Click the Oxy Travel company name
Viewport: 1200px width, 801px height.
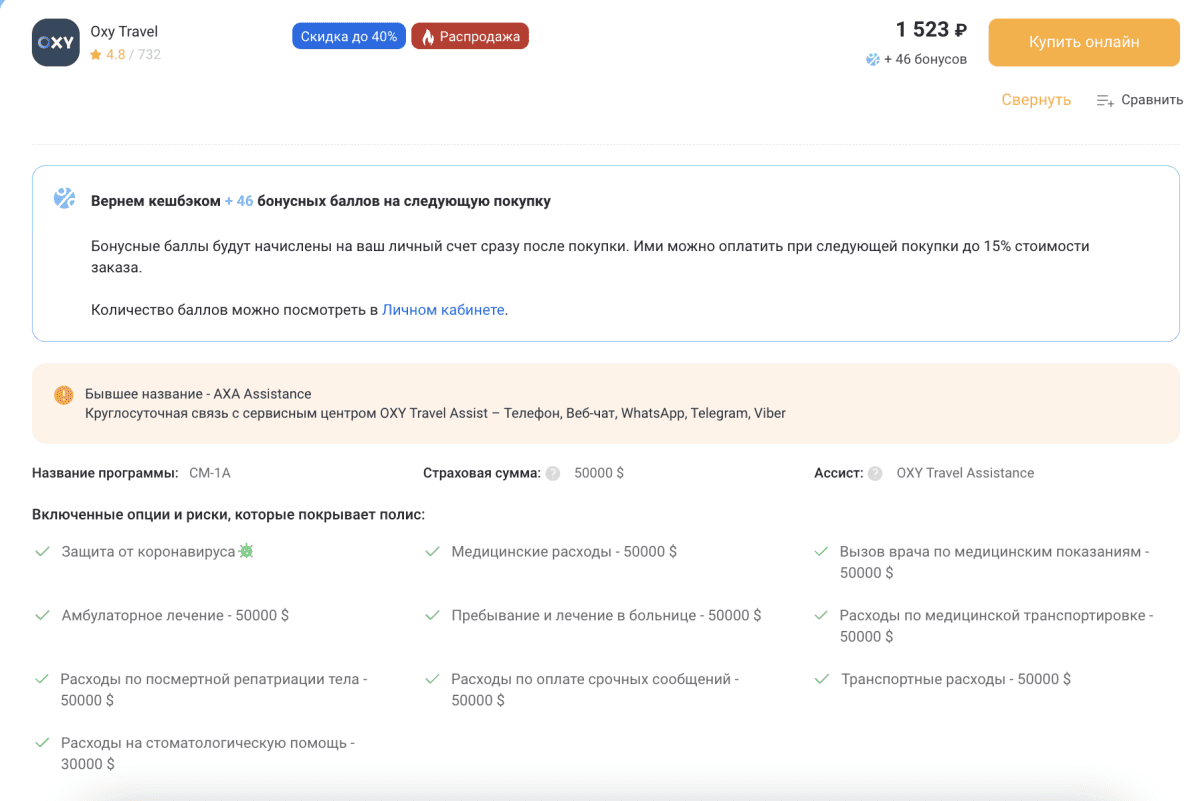point(124,32)
